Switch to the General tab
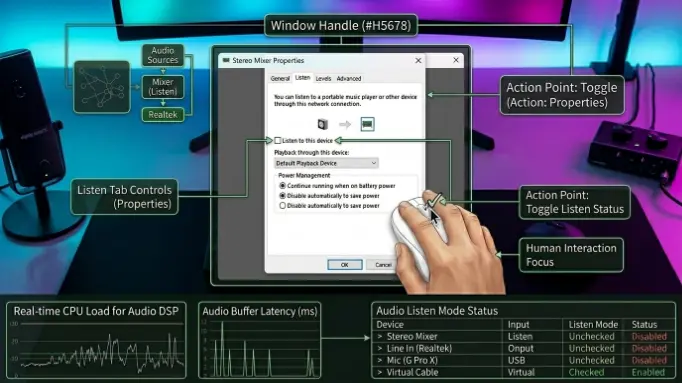The height and width of the screenshot is (383, 682). (280, 79)
